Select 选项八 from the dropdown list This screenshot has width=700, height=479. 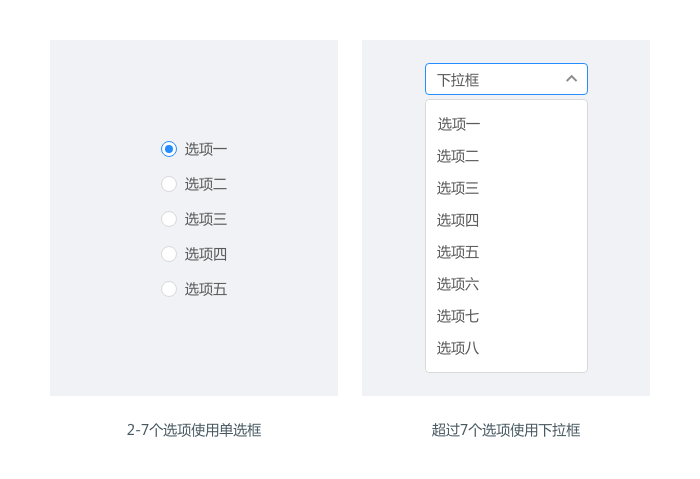pos(458,348)
